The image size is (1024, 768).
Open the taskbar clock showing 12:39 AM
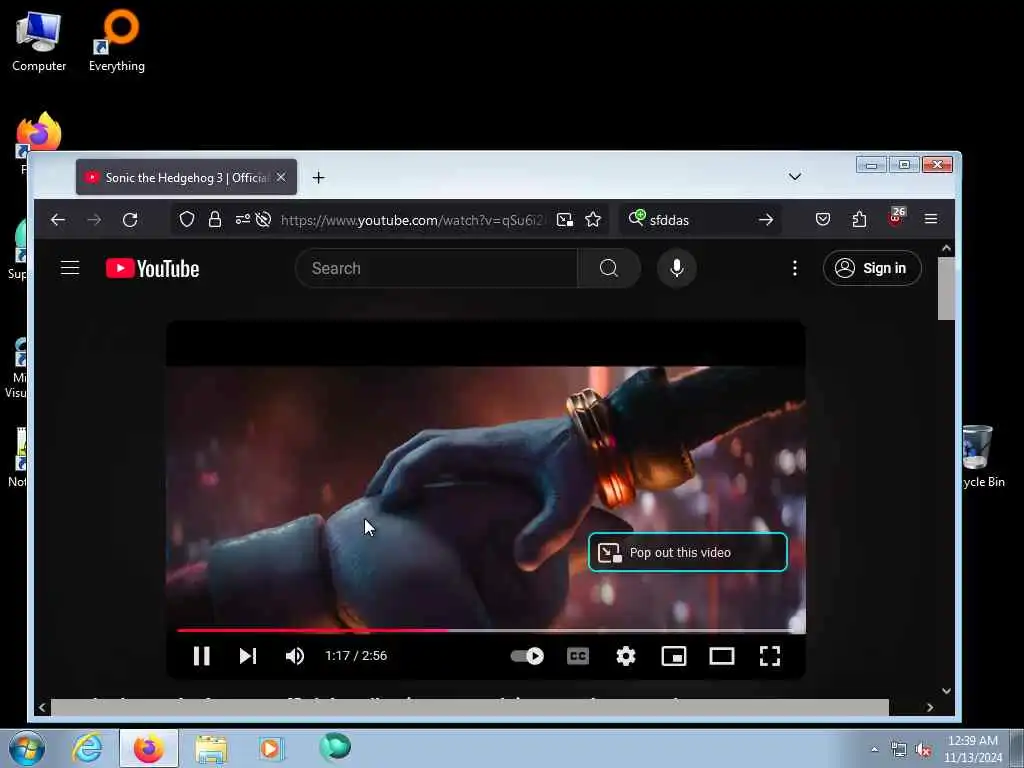coord(973,748)
